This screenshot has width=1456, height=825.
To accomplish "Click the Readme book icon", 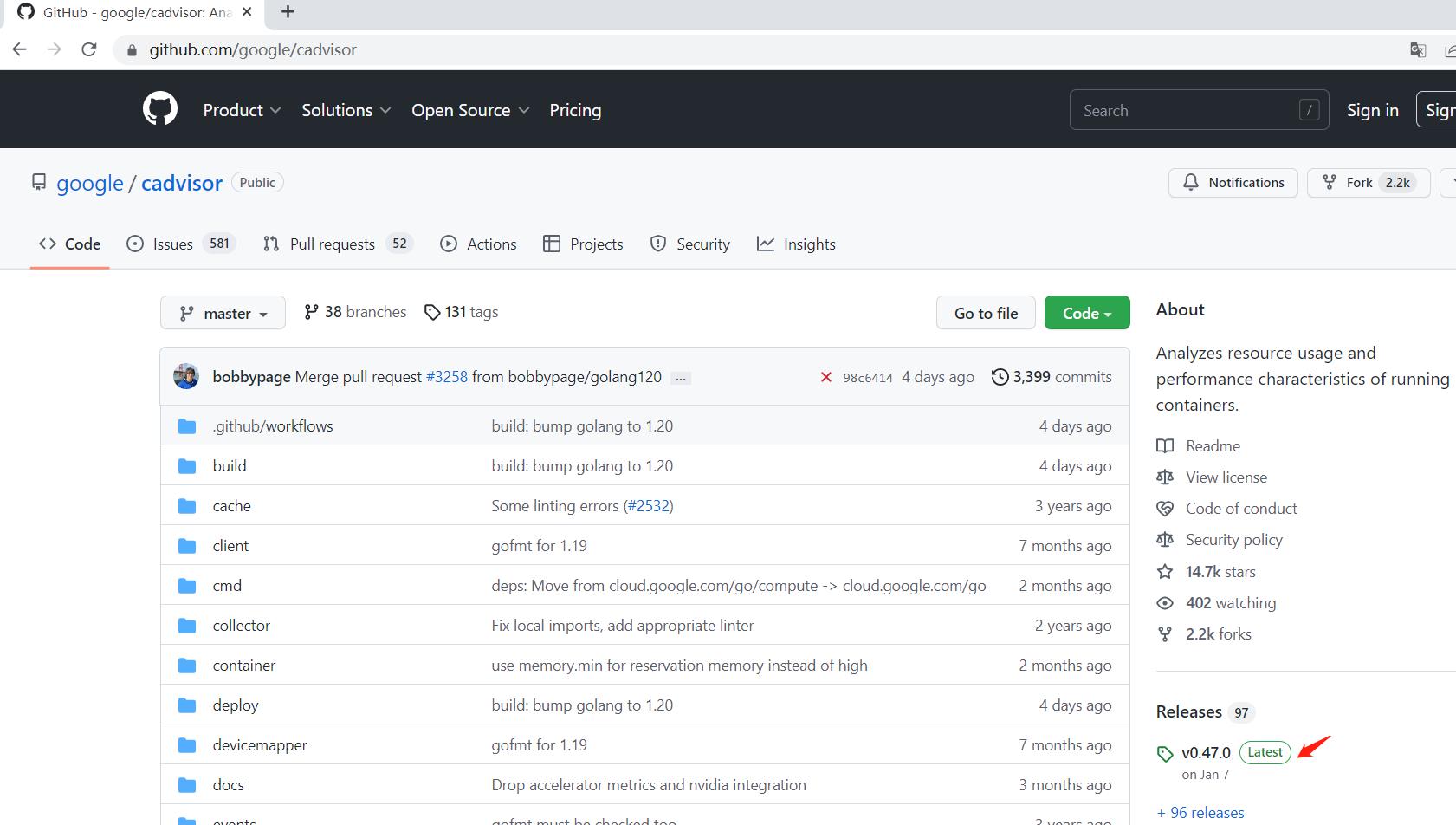I will click(x=1165, y=446).
